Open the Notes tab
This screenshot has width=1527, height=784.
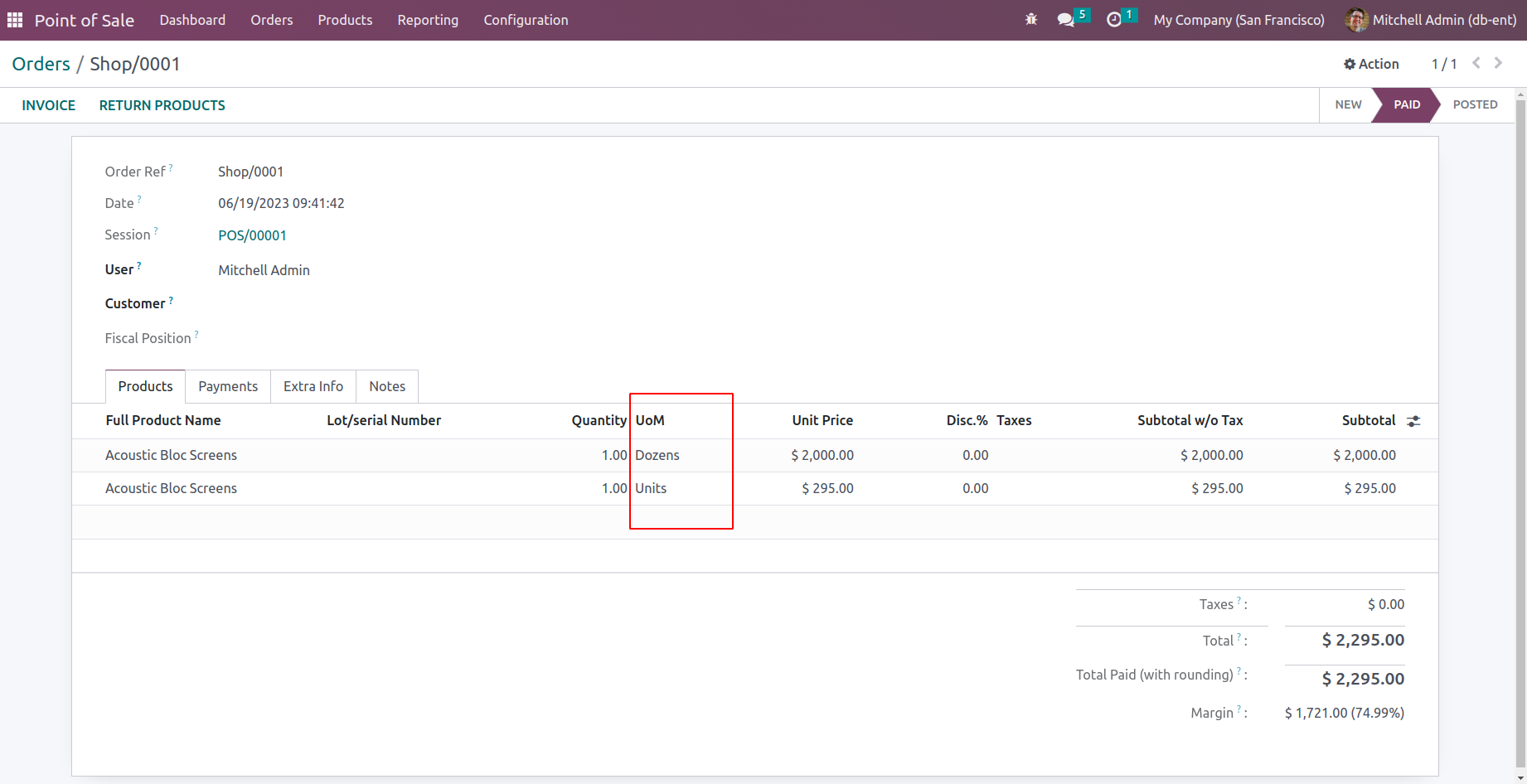point(387,386)
